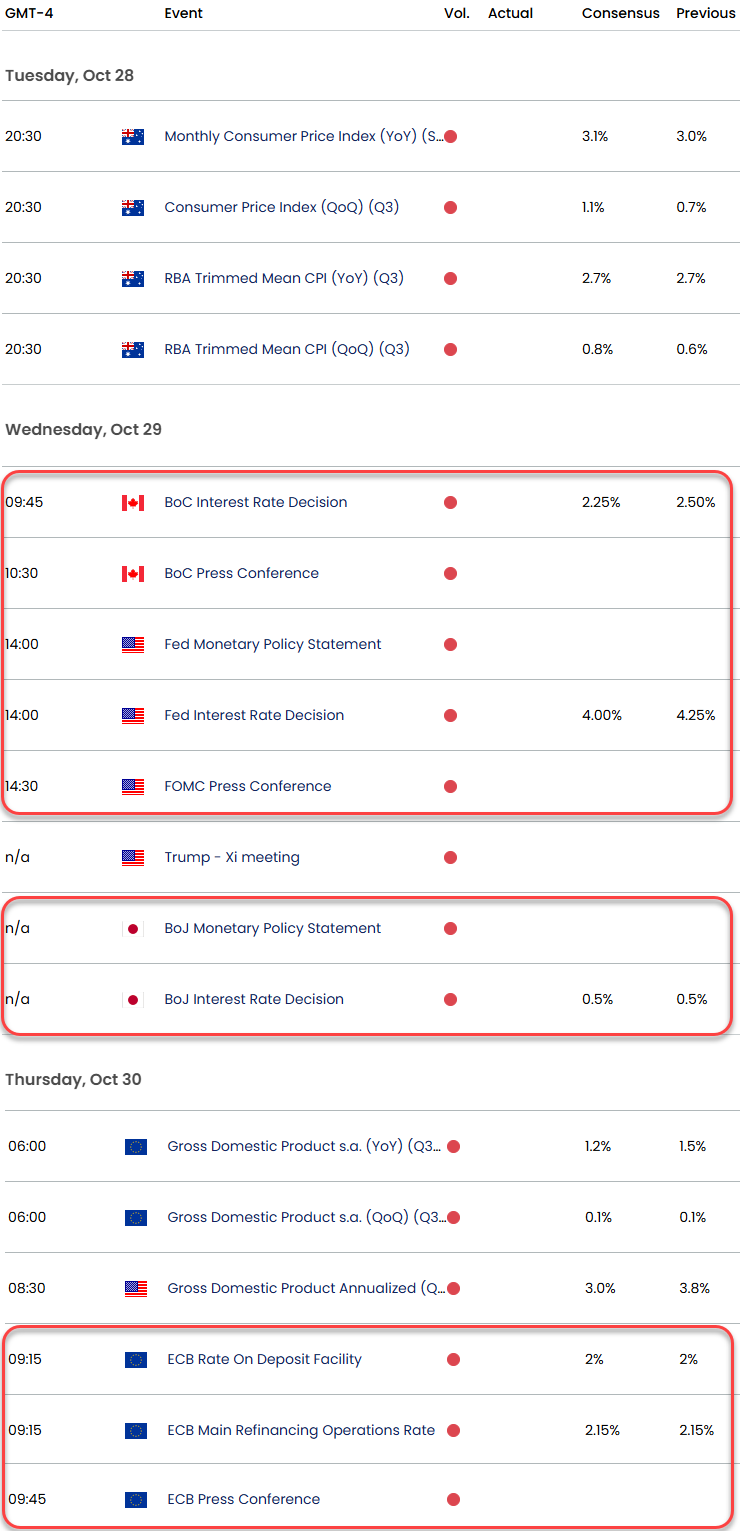Click red volatility dot for FOMC Press Conference
Viewport: 740px width, 1531px height.
[x=450, y=787]
